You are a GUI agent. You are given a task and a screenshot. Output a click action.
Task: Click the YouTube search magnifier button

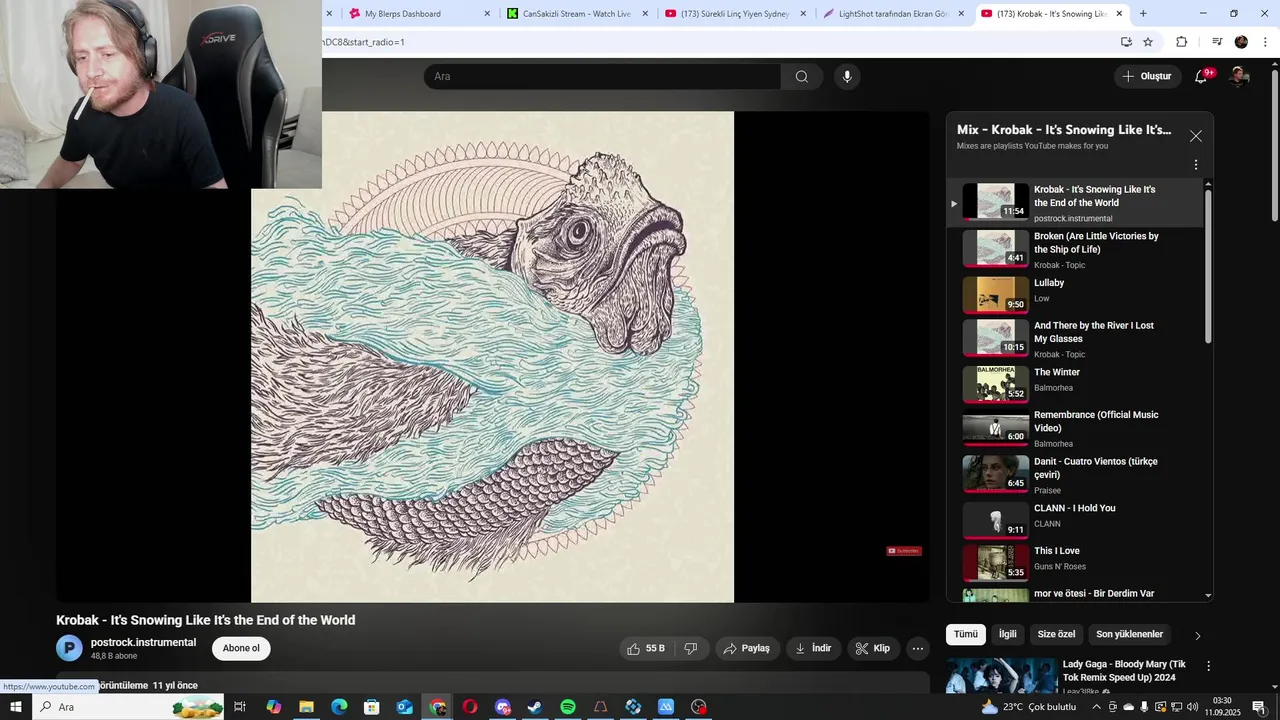click(802, 77)
